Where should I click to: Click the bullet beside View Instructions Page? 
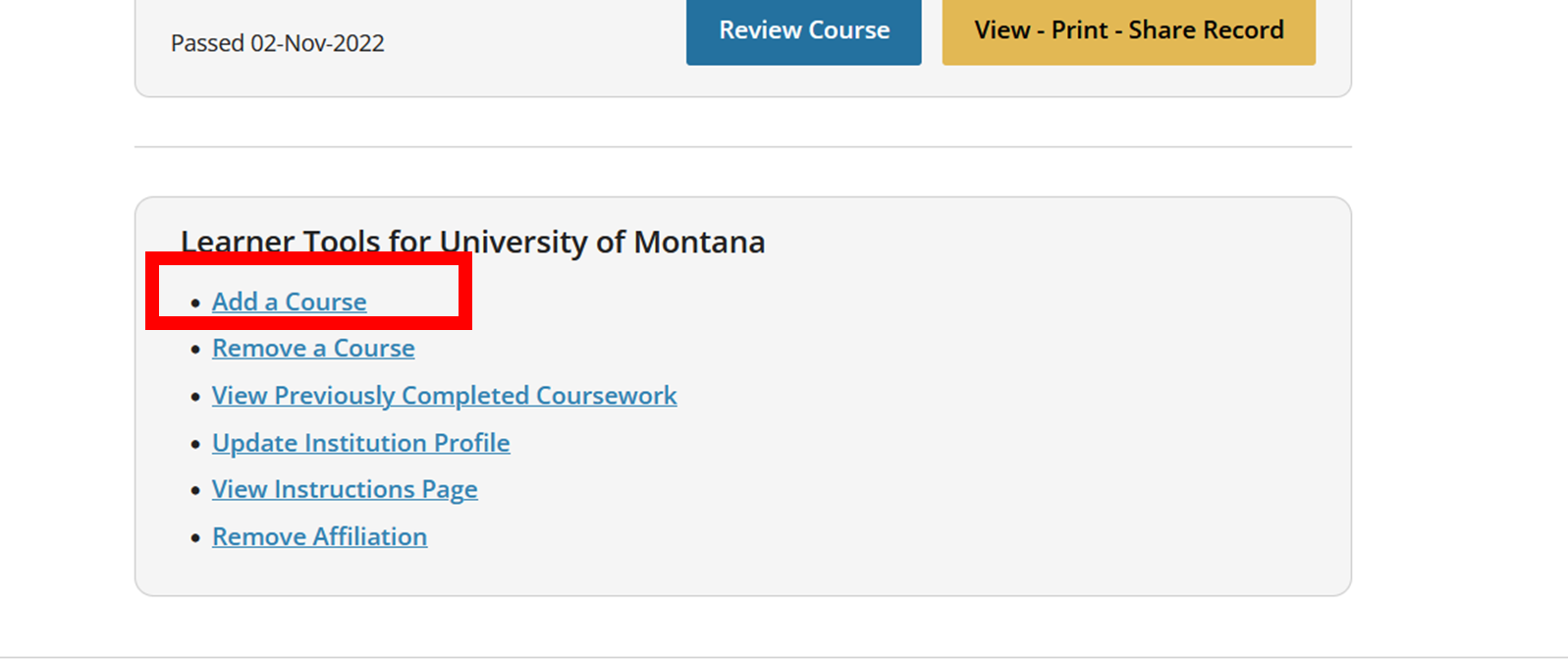tap(195, 490)
